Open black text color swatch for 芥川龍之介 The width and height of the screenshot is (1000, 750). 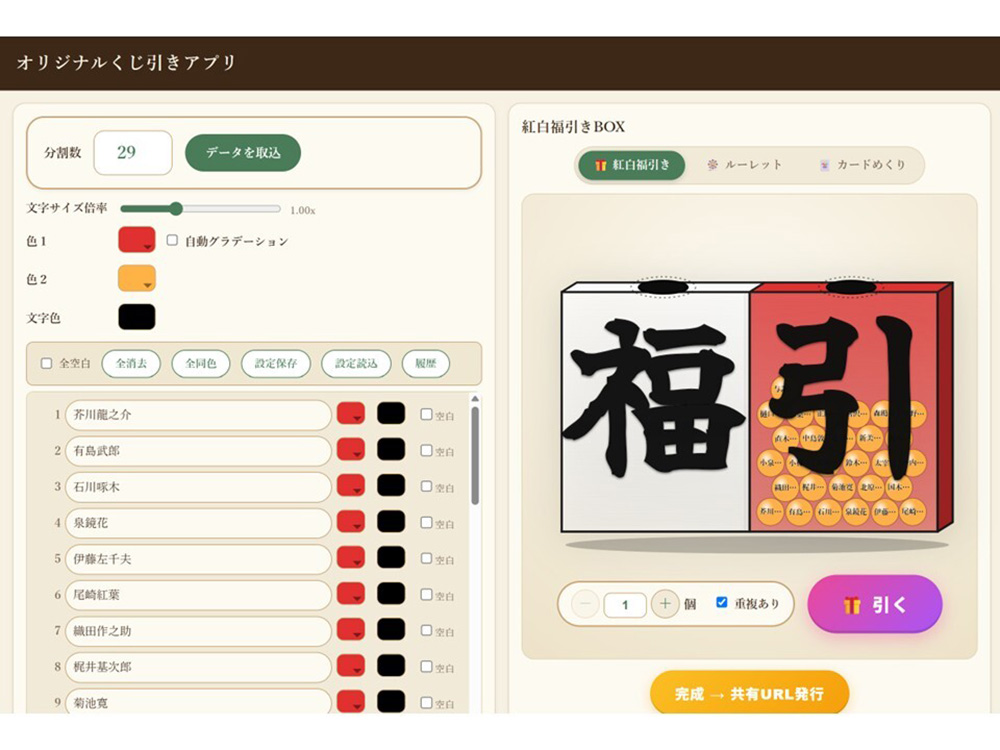point(391,413)
